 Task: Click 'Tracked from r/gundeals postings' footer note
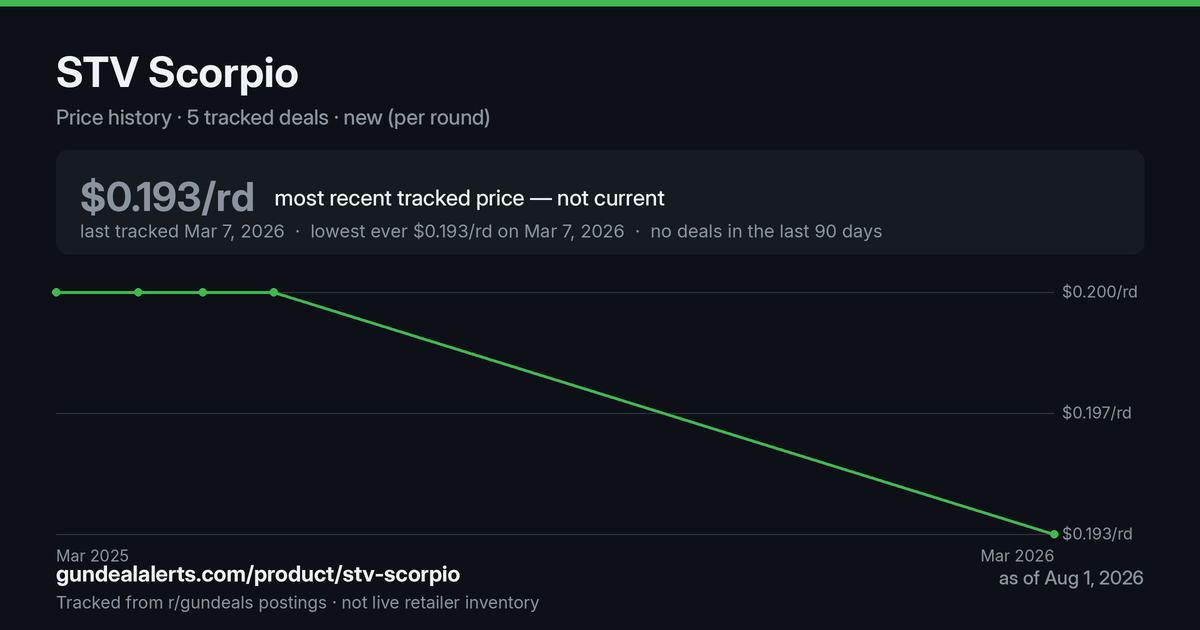(191, 602)
